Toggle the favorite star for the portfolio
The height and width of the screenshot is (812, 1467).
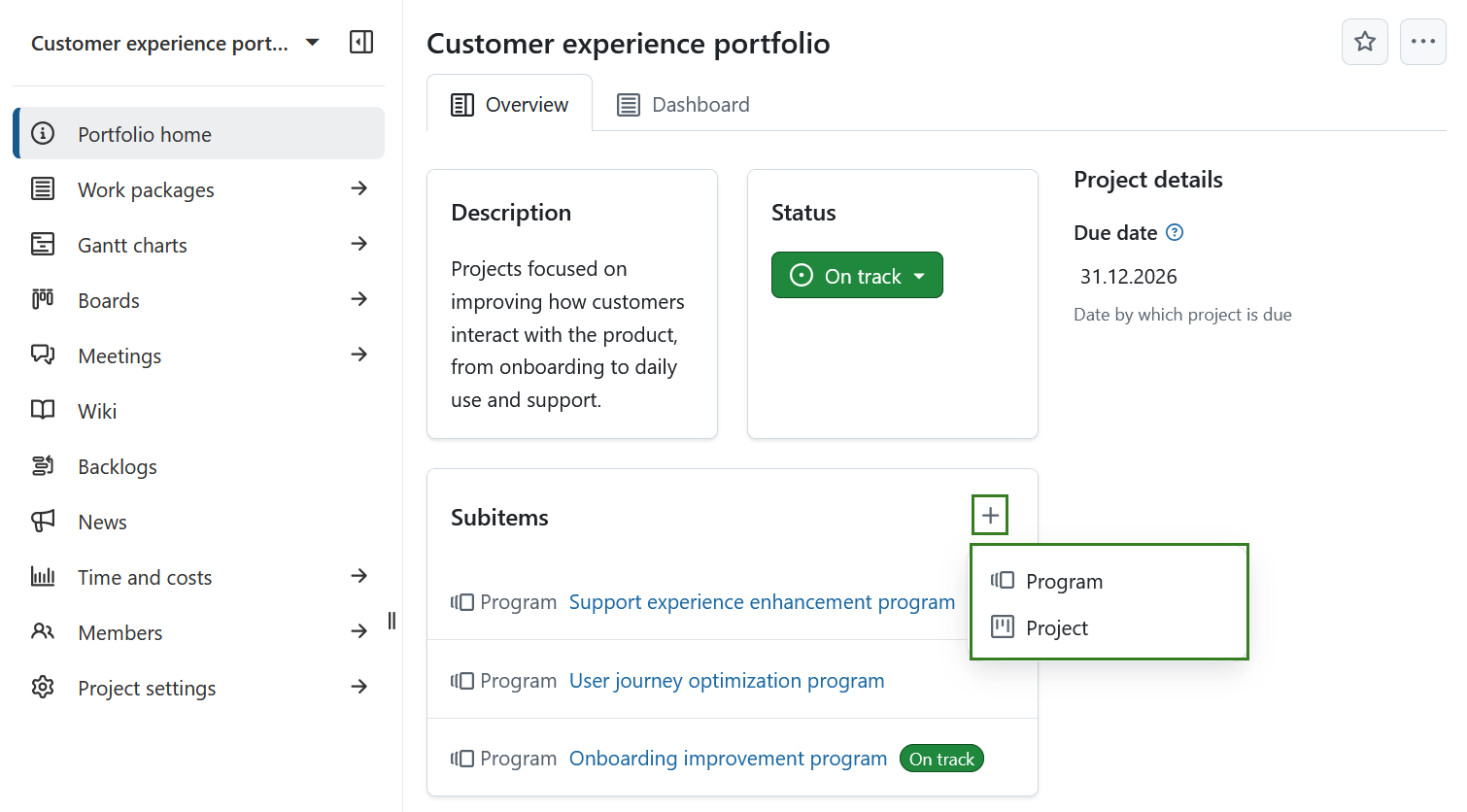coord(1364,42)
